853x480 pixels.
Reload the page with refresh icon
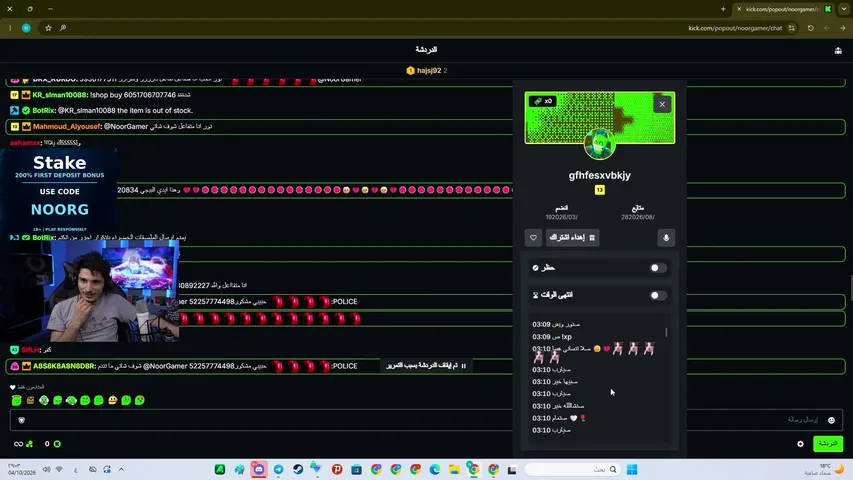point(811,28)
